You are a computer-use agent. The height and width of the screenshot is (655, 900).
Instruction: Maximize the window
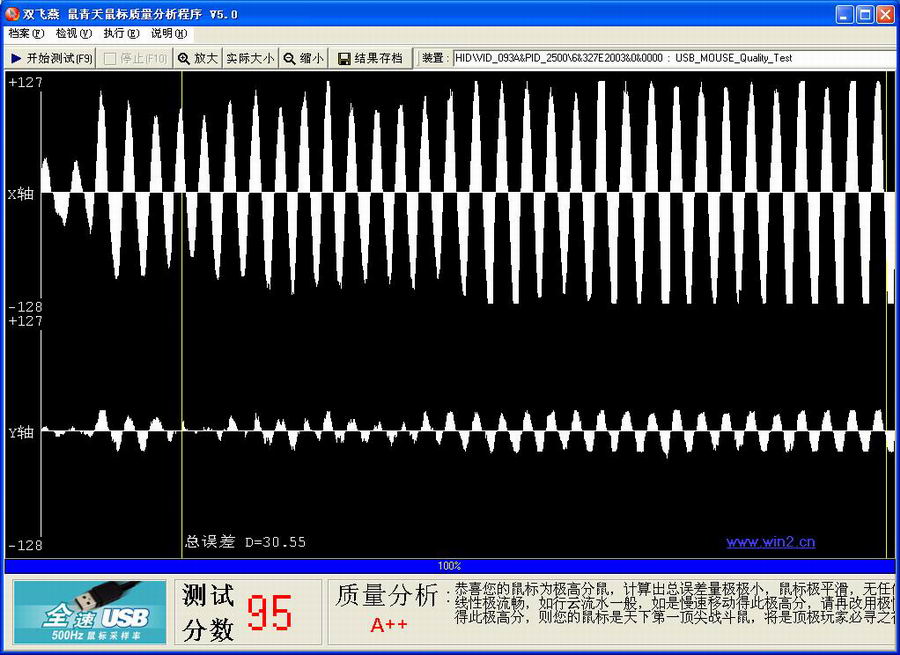865,13
